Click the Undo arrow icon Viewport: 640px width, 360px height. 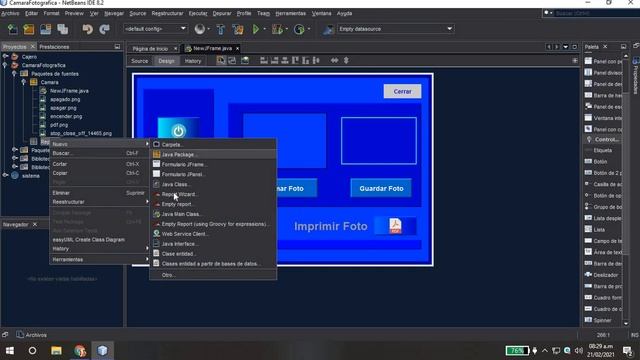pos(87,29)
